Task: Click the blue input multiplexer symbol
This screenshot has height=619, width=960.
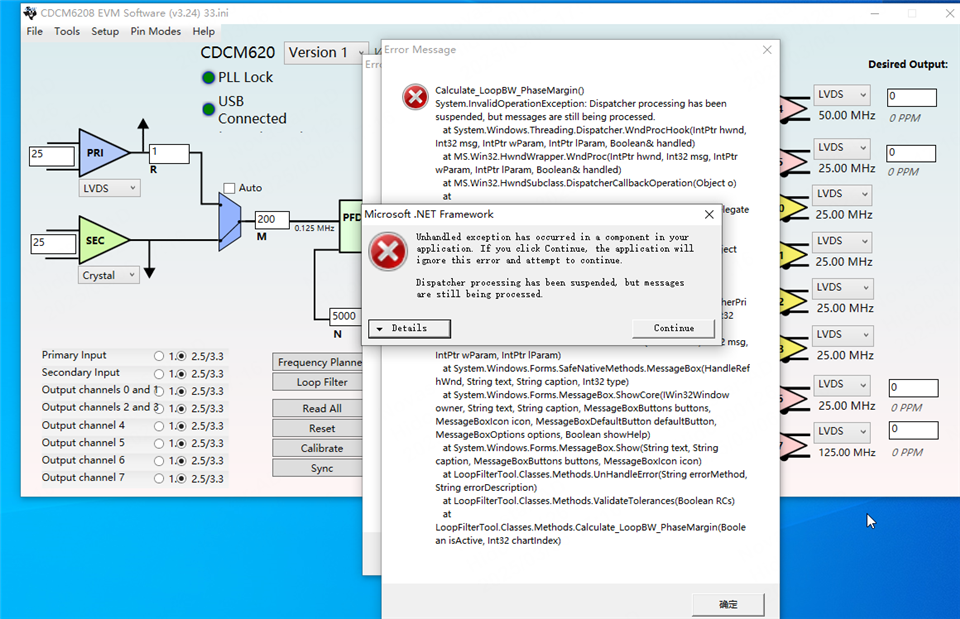Action: [230, 221]
